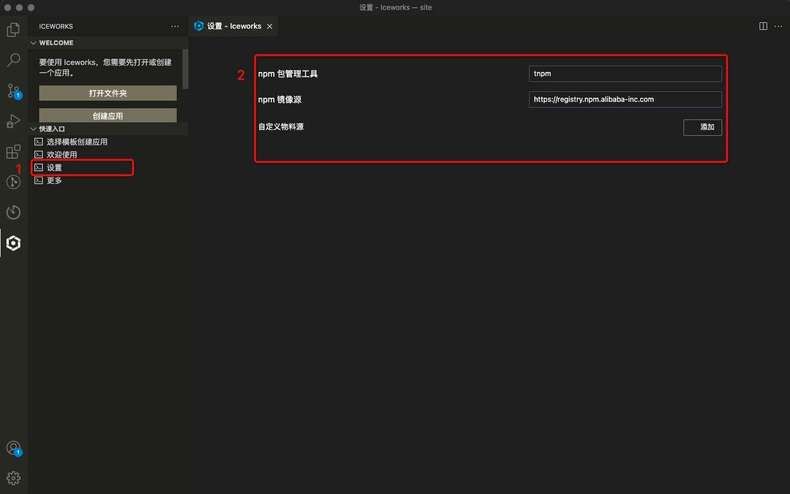790x494 pixels.
Task: Open the ICEWORKS panel more actions ellipsis
Action: (174, 26)
